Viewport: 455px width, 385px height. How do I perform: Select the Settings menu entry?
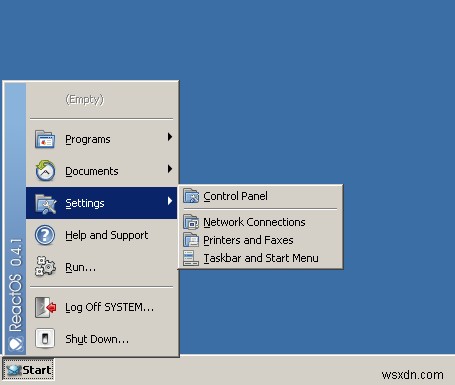[x=101, y=203]
